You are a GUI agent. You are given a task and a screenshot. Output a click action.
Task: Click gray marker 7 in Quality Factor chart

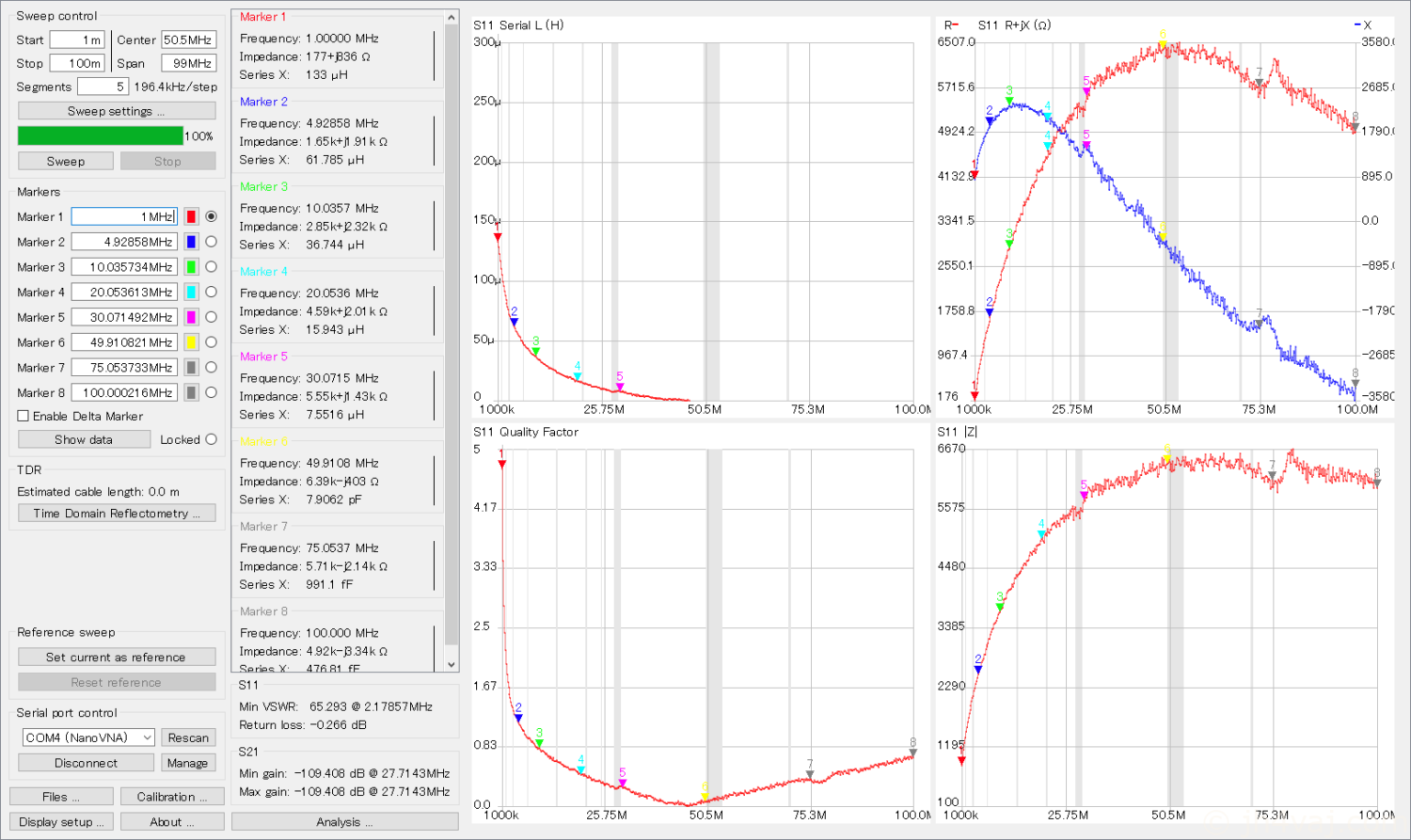pos(810,774)
